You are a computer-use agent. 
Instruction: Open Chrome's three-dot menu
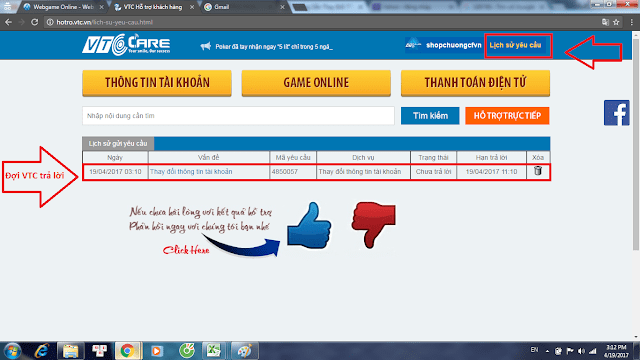[x=631, y=22]
